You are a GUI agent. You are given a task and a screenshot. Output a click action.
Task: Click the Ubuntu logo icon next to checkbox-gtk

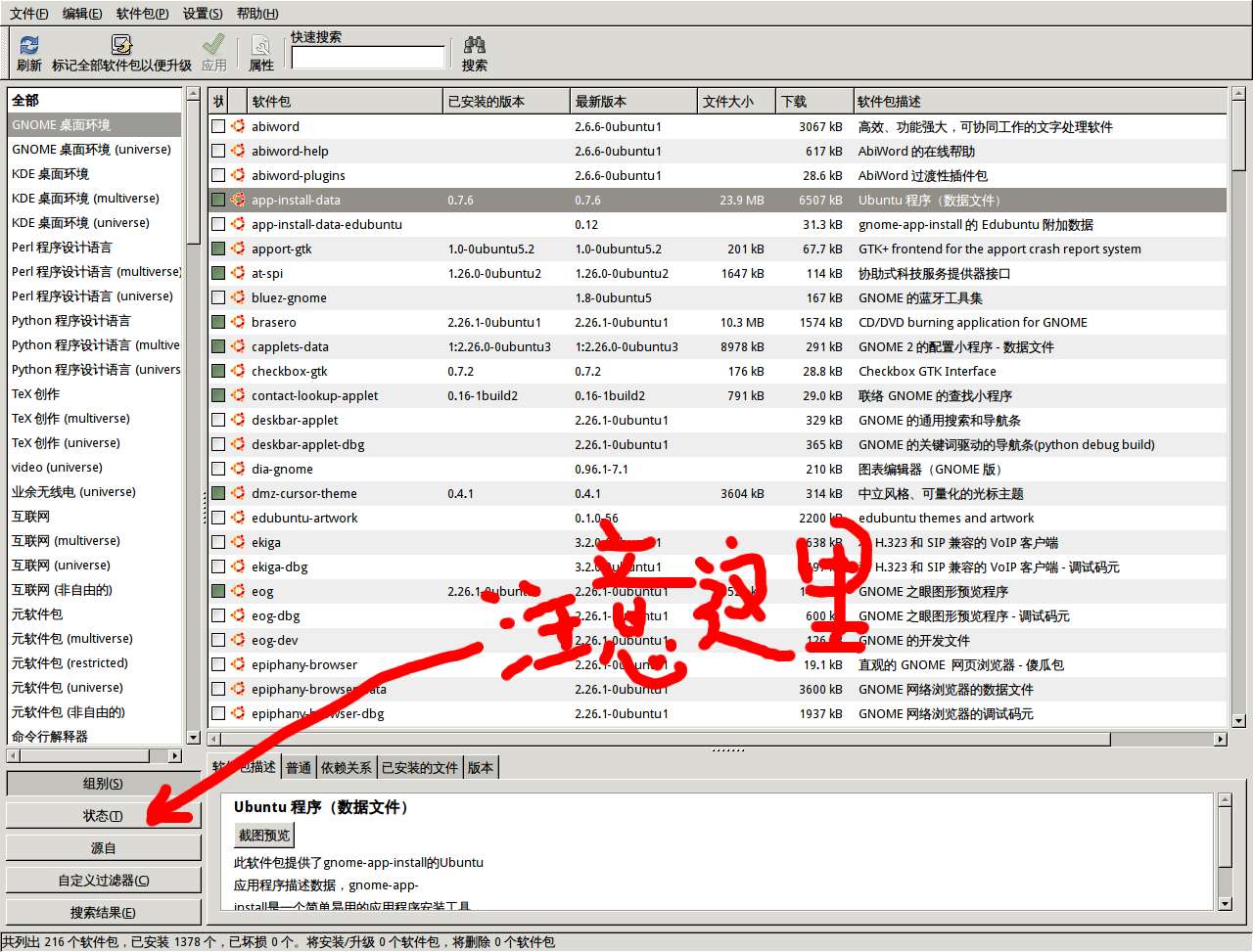238,371
